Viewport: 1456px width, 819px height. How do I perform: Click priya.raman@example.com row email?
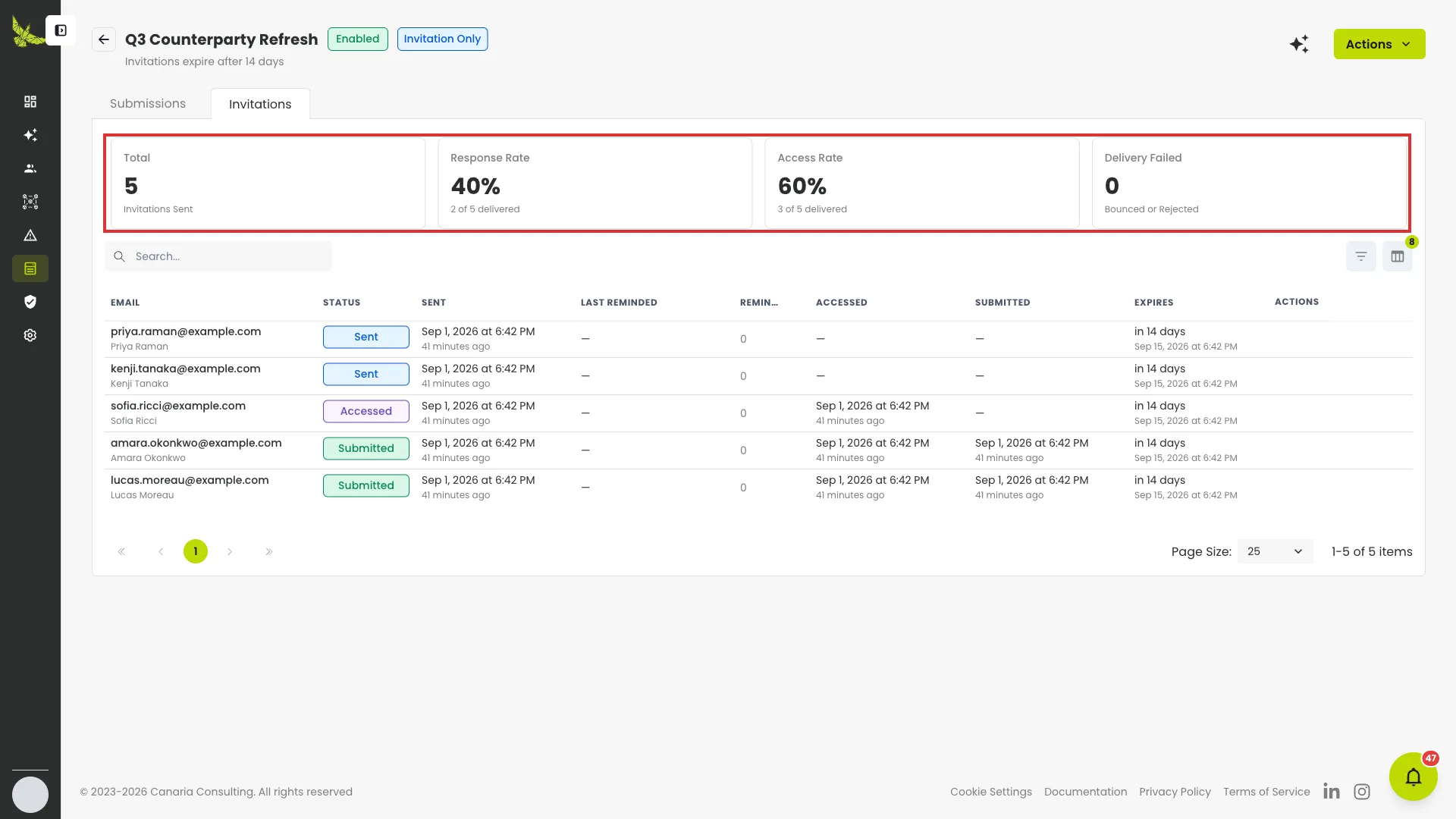point(186,331)
